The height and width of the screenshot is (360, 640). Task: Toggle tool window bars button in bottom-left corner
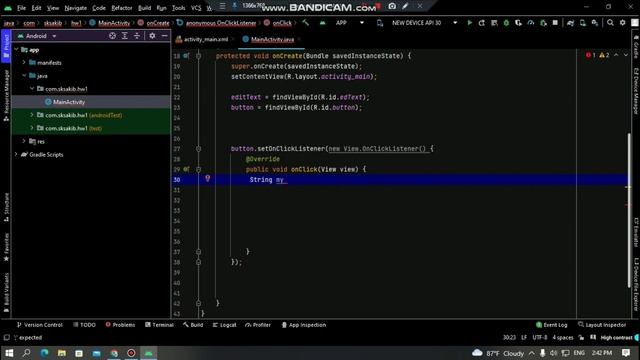point(6,338)
